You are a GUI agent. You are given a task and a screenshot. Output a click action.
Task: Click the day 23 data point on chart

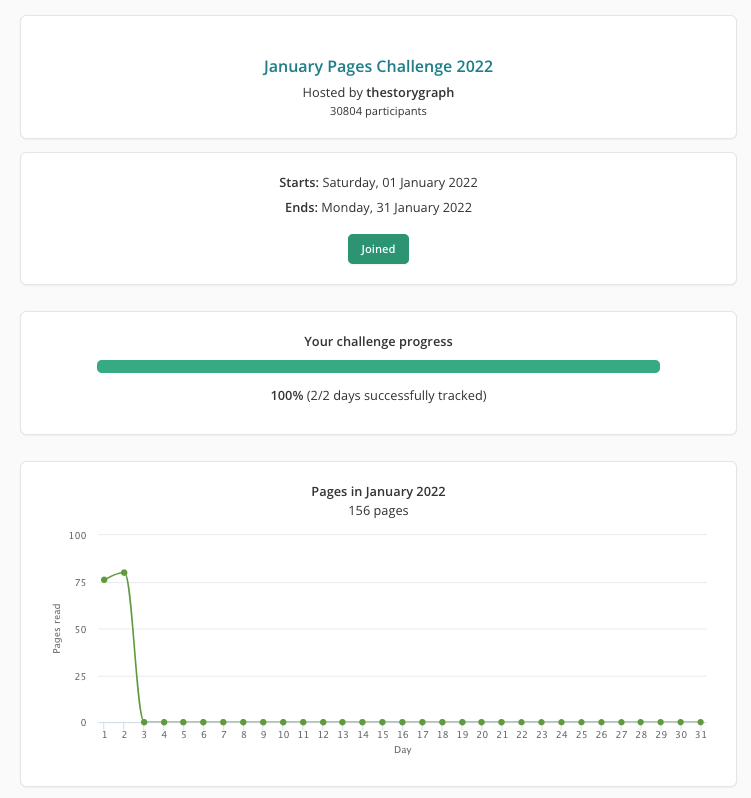point(541,722)
